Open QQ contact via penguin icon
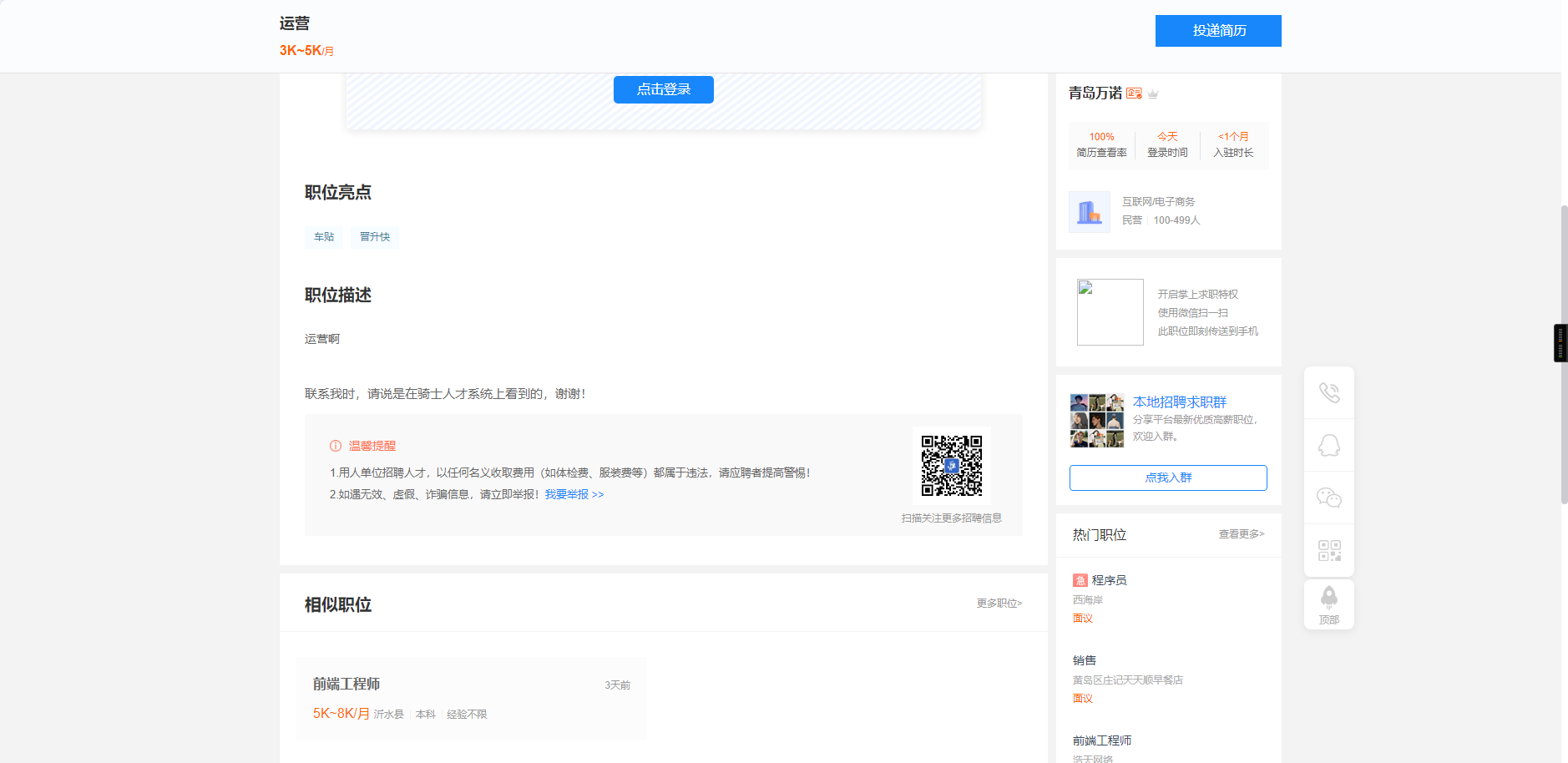The height and width of the screenshot is (763, 1568). tap(1329, 445)
